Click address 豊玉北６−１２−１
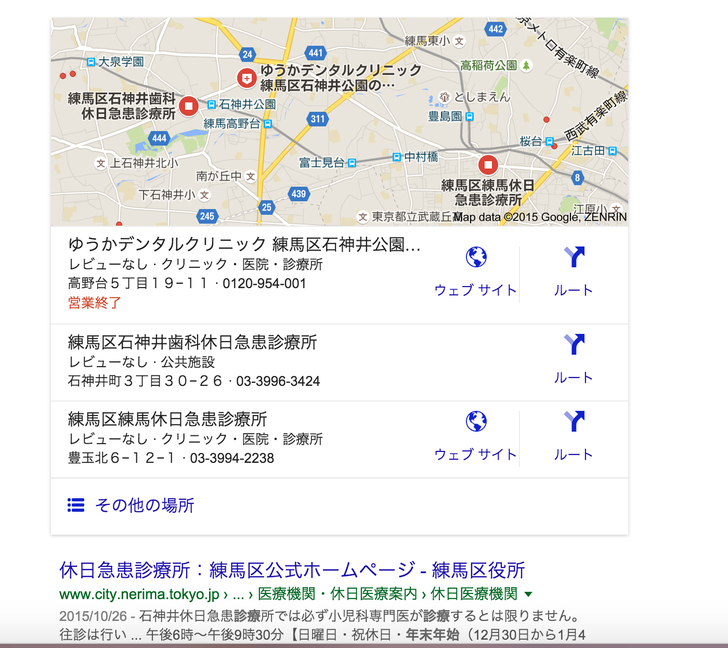The image size is (728, 648). point(123,458)
